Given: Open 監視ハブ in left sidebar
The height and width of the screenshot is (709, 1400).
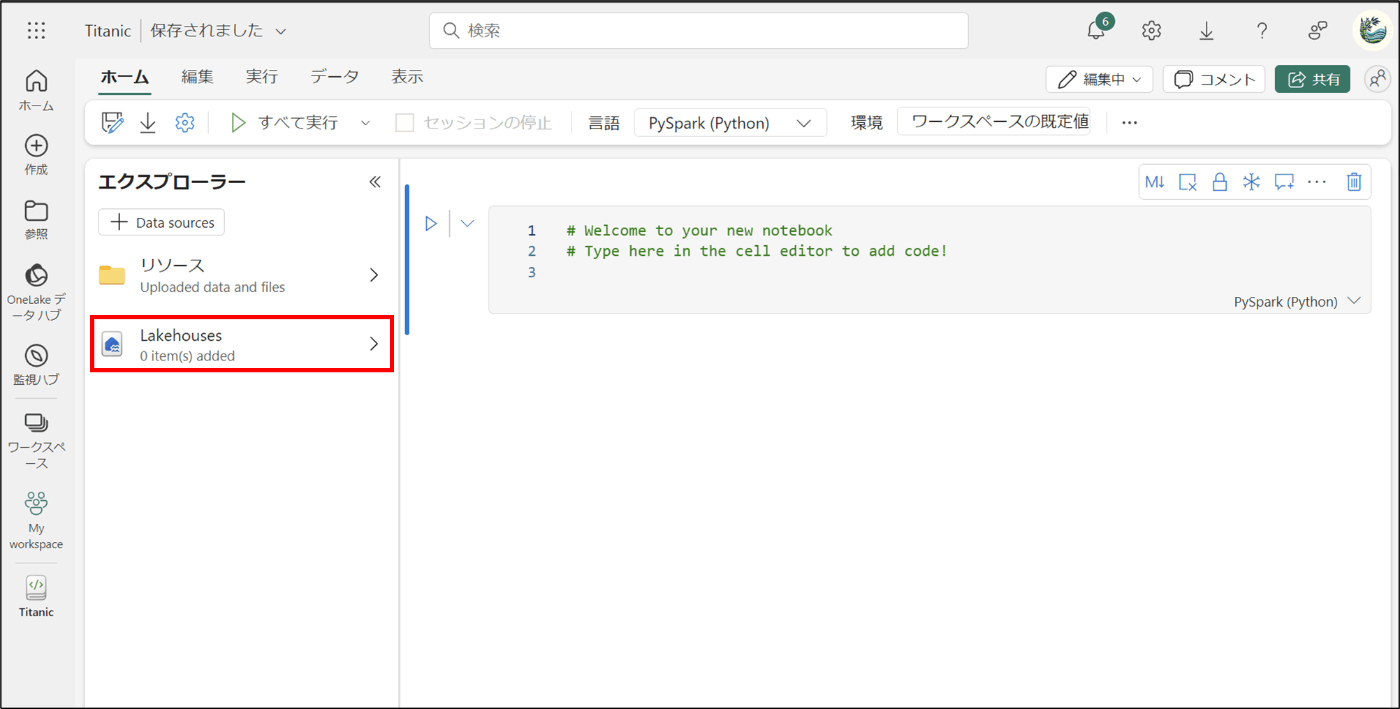Looking at the screenshot, I should (x=36, y=365).
